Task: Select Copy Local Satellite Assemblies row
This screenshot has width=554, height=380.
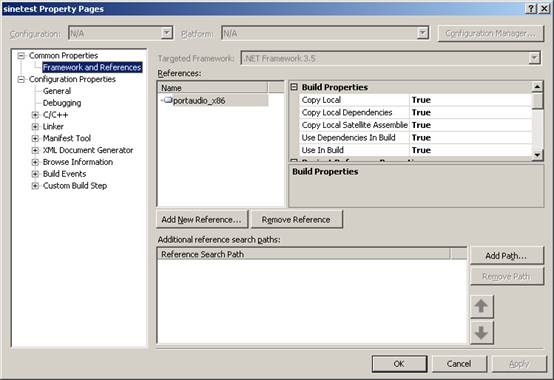Action: (x=416, y=125)
